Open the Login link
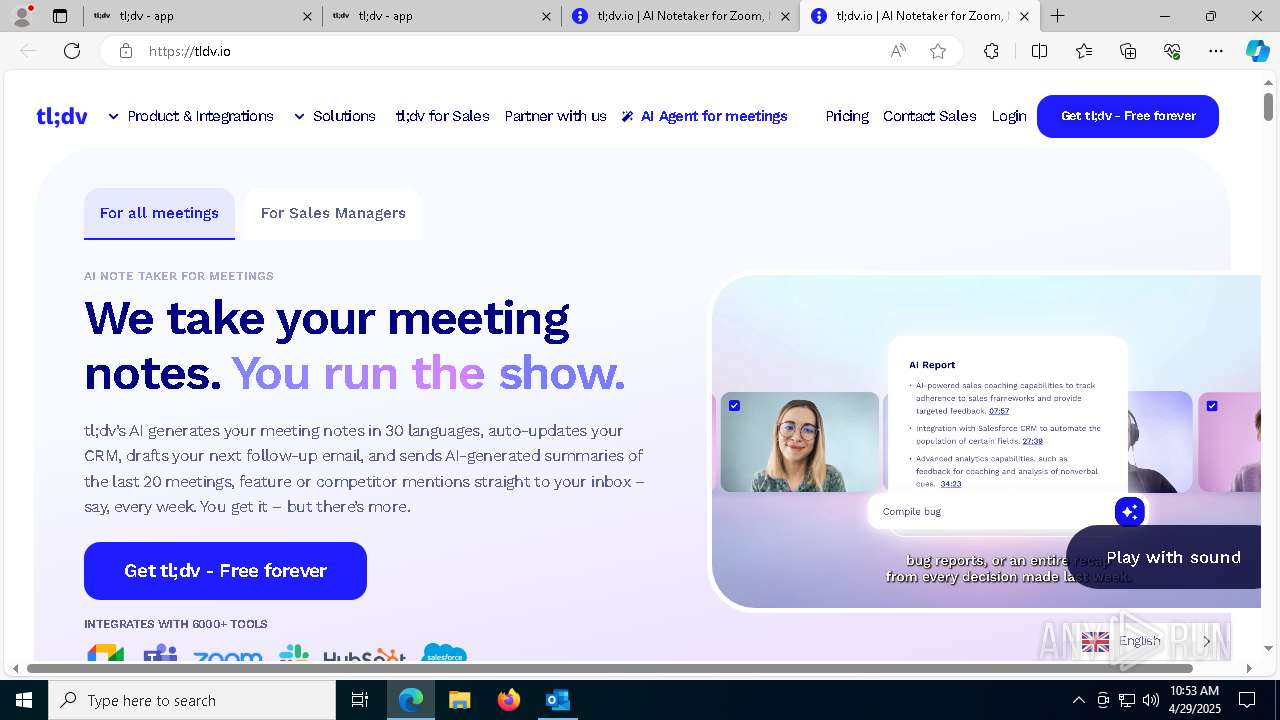1280x720 pixels. (1009, 116)
